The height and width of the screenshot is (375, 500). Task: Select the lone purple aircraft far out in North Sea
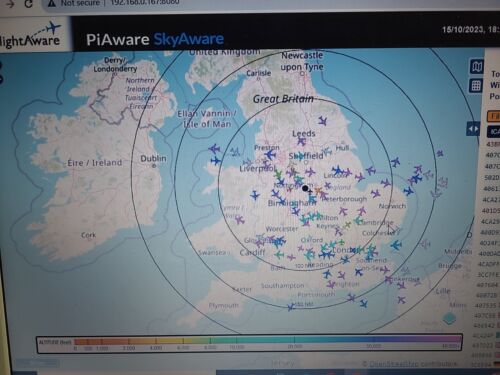point(440,153)
